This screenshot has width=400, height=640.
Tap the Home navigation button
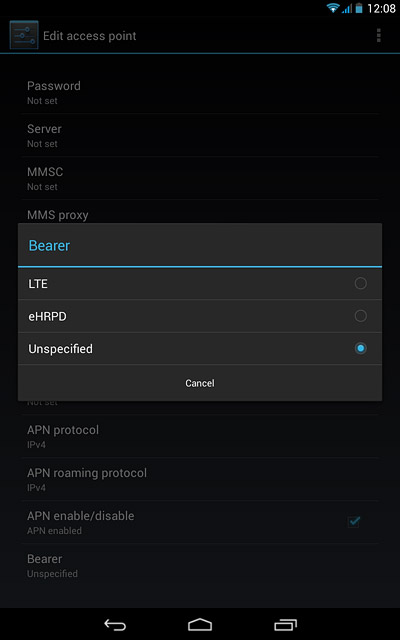(200, 624)
